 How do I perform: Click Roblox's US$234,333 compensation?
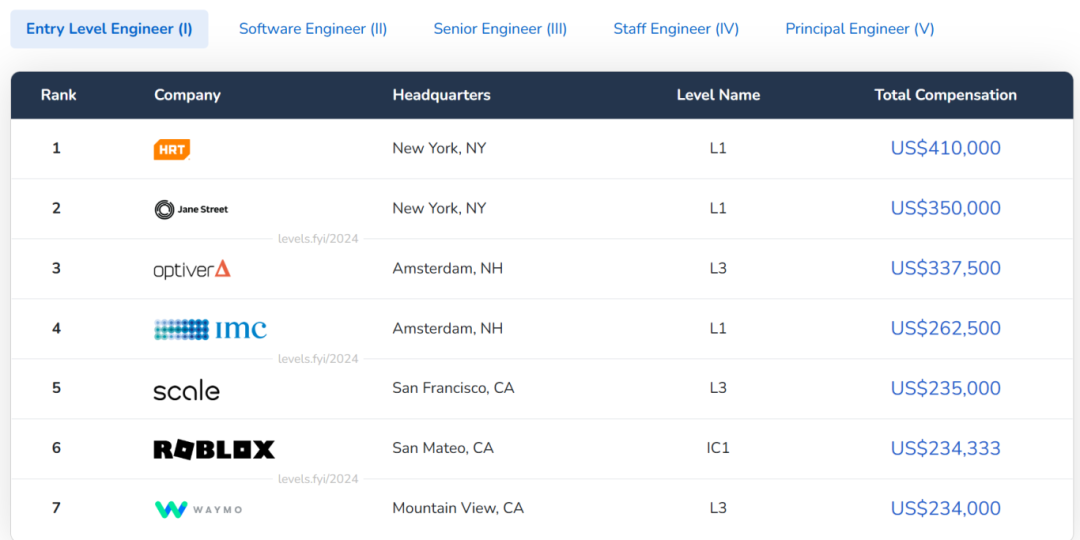(946, 448)
